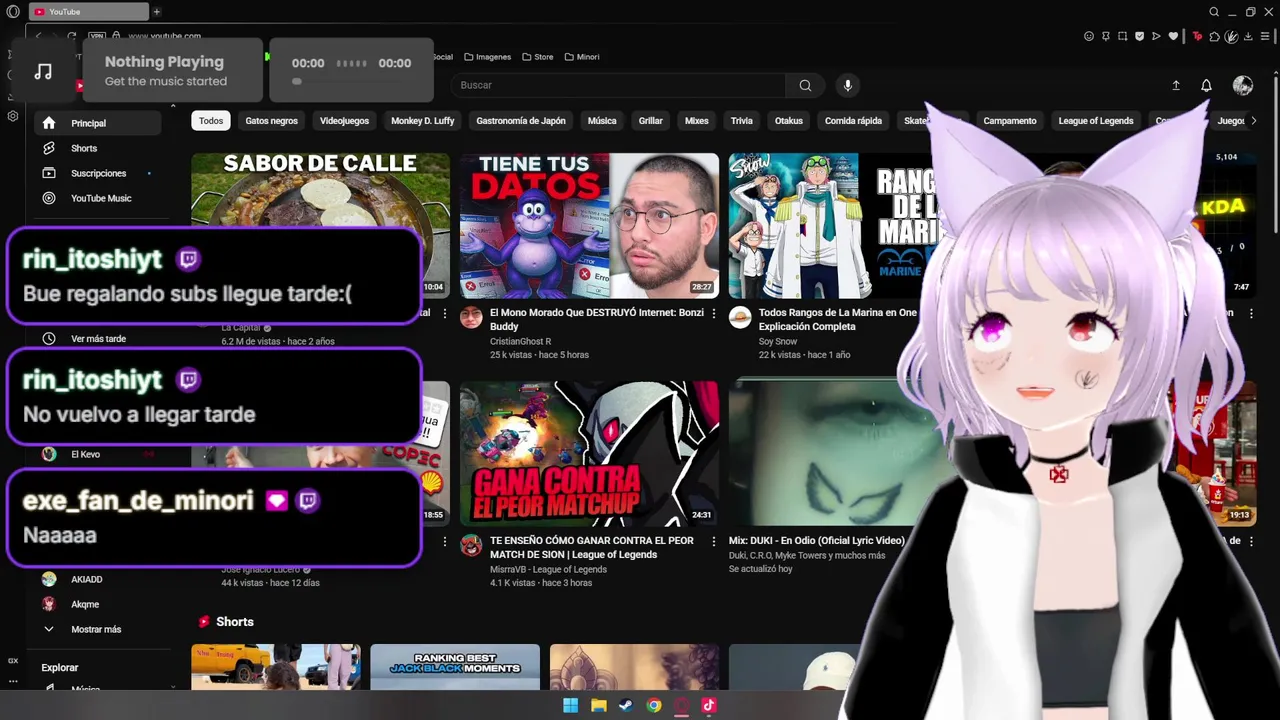Open Suscripciones in the sidebar
The height and width of the screenshot is (720, 1280).
[x=98, y=173]
